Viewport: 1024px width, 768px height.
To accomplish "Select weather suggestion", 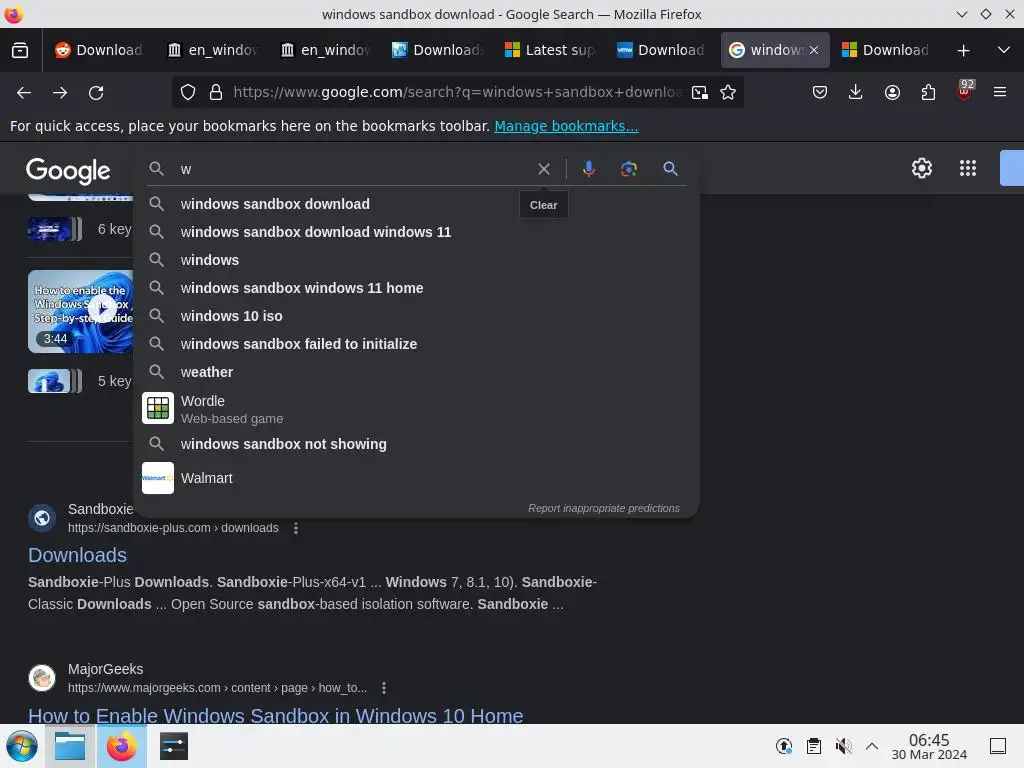I will tap(416, 372).
